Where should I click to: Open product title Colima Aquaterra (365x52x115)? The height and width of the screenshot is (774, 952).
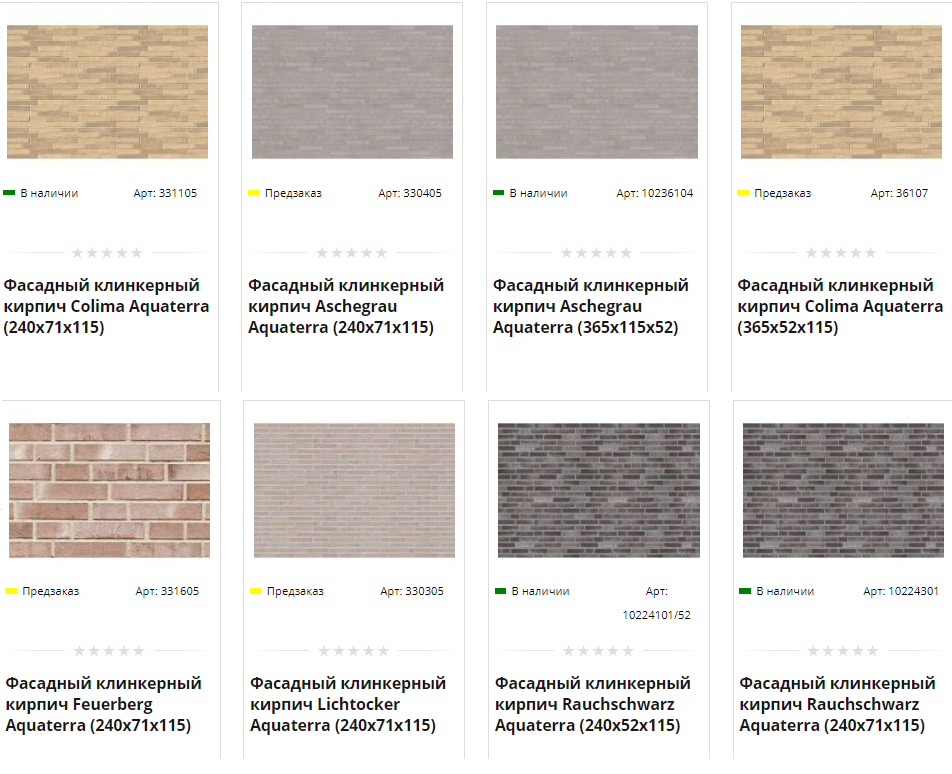[x=840, y=307]
